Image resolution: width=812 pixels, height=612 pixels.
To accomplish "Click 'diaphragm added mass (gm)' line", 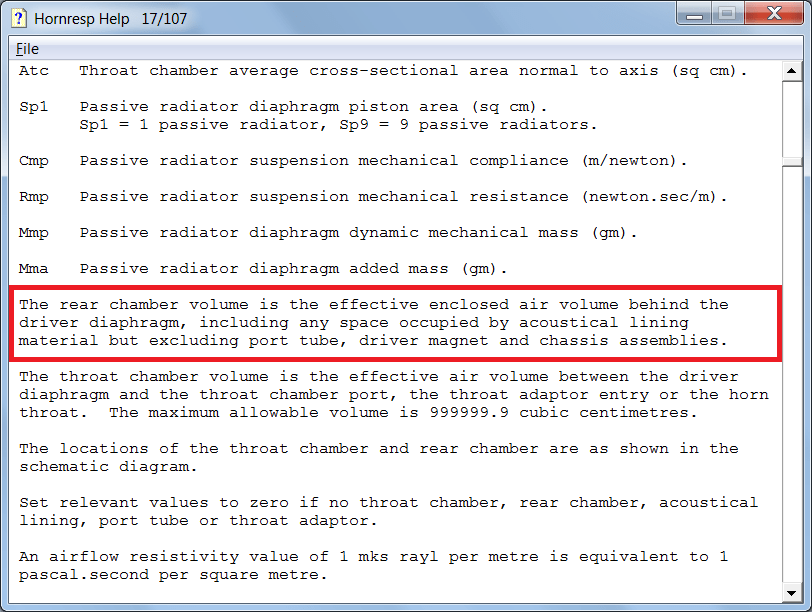I will coord(293,269).
